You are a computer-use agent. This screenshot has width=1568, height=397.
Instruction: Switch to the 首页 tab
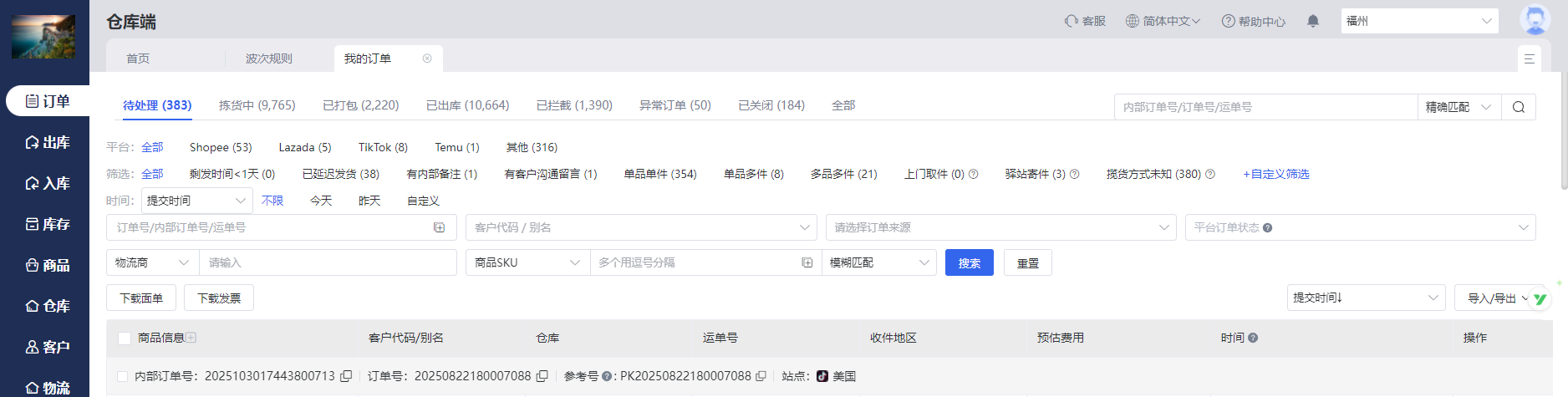click(138, 59)
